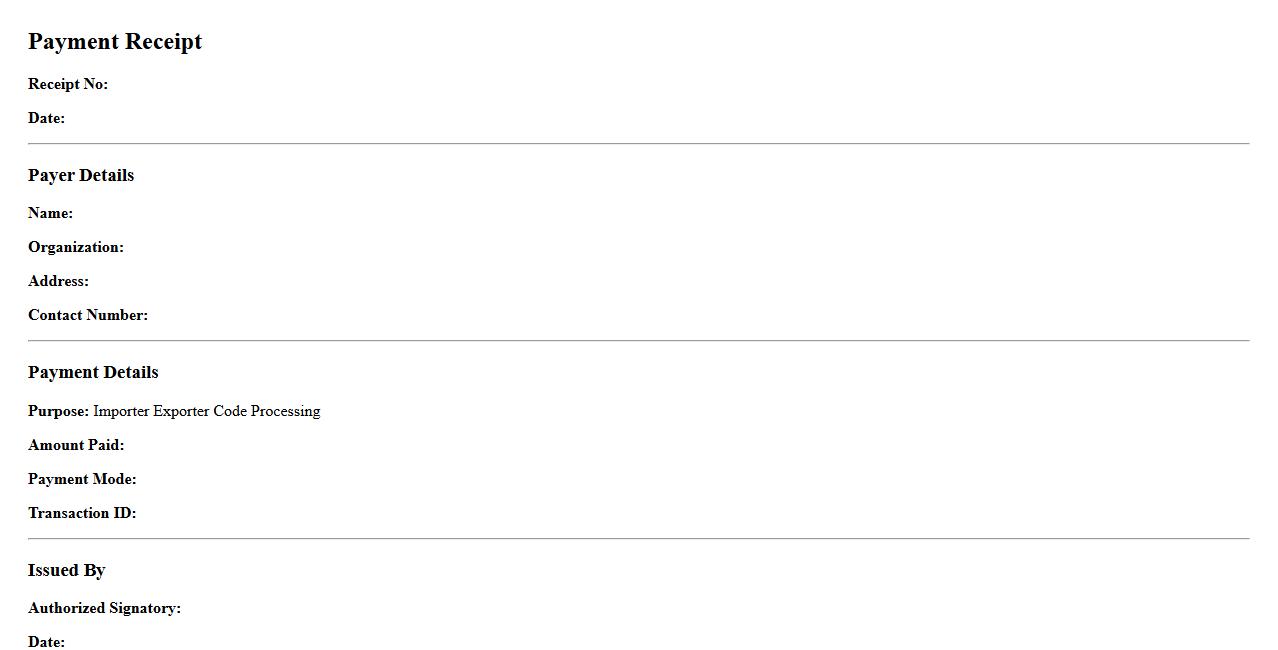This screenshot has height=650, width=1278.
Task: Click the Receipt No label
Action: [68, 84]
